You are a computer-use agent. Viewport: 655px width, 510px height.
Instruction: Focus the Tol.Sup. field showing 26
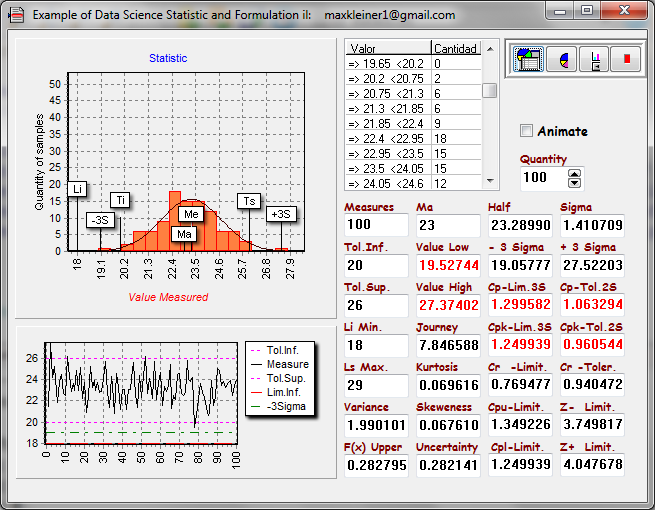coord(375,305)
